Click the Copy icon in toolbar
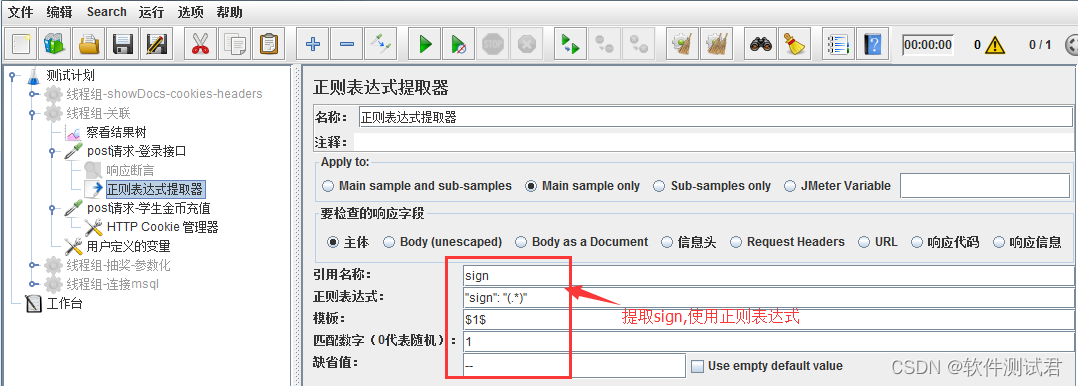The height and width of the screenshot is (386, 1078). tap(234, 45)
